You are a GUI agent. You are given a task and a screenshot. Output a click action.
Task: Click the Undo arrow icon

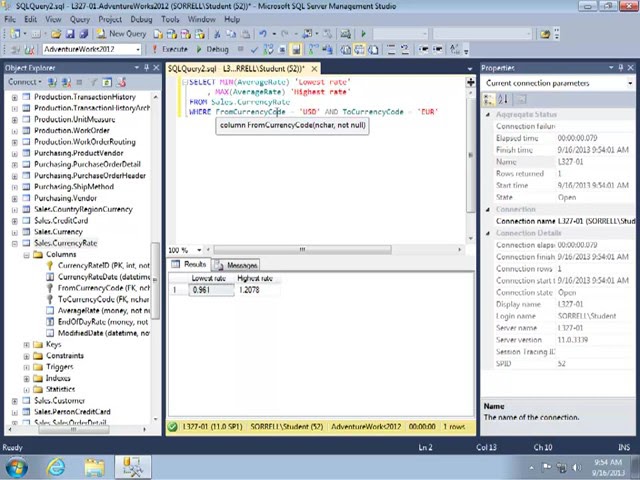tap(262, 34)
